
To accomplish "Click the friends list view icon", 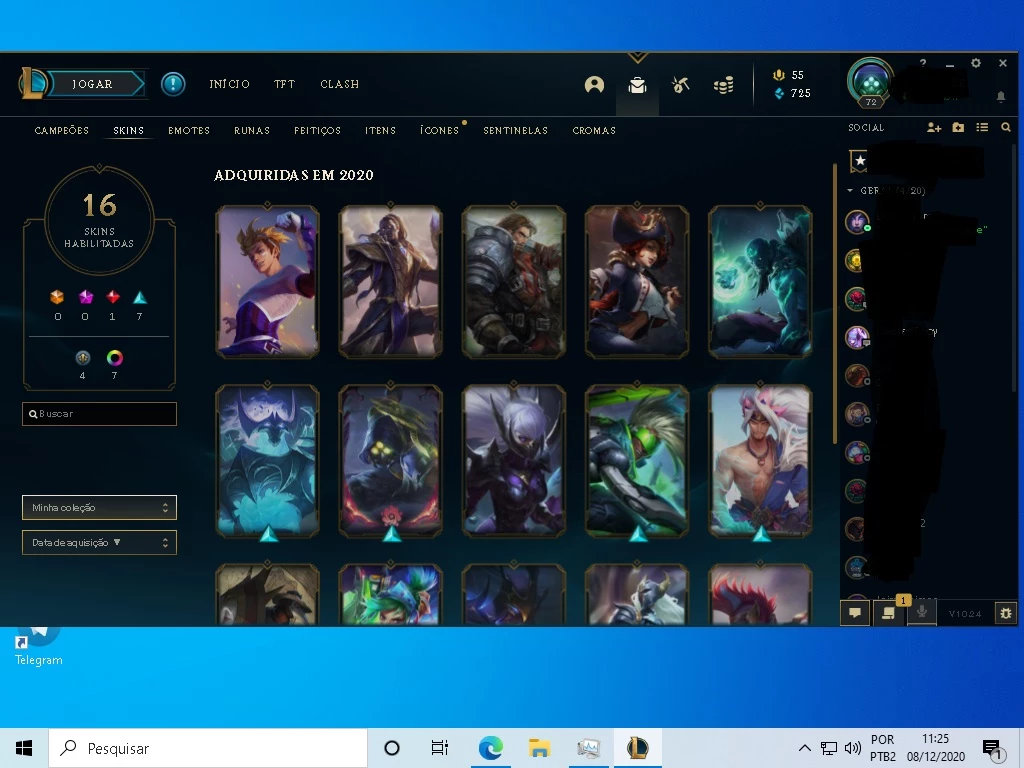I will pyautogui.click(x=982, y=127).
